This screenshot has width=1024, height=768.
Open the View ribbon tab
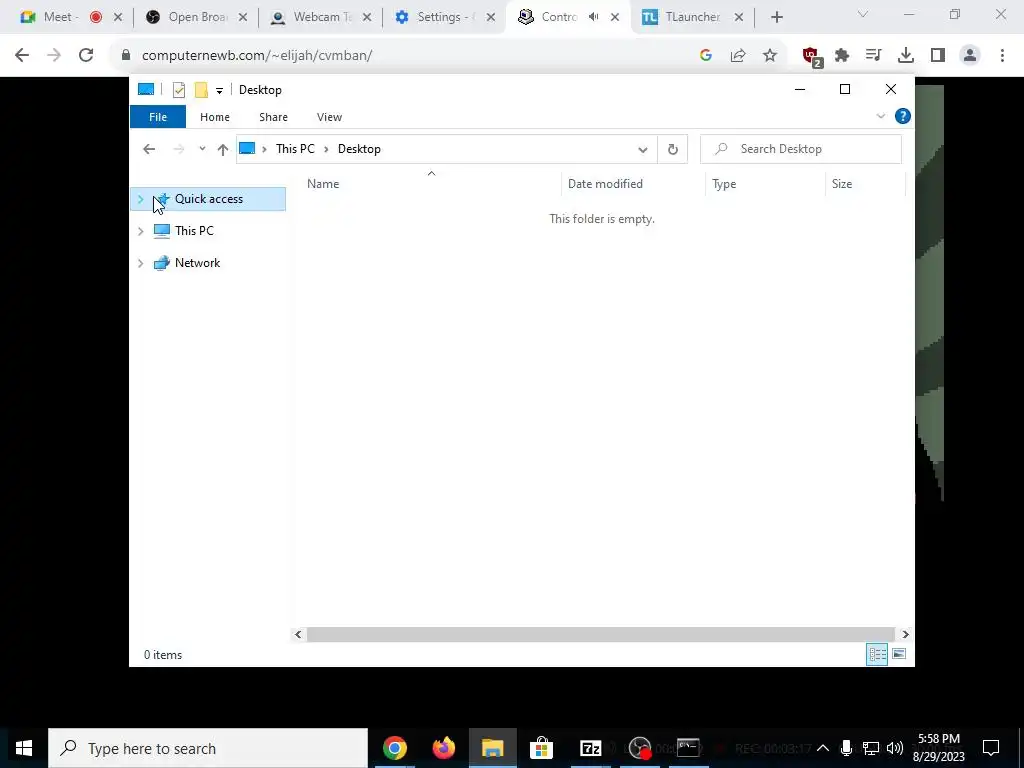pyautogui.click(x=329, y=117)
